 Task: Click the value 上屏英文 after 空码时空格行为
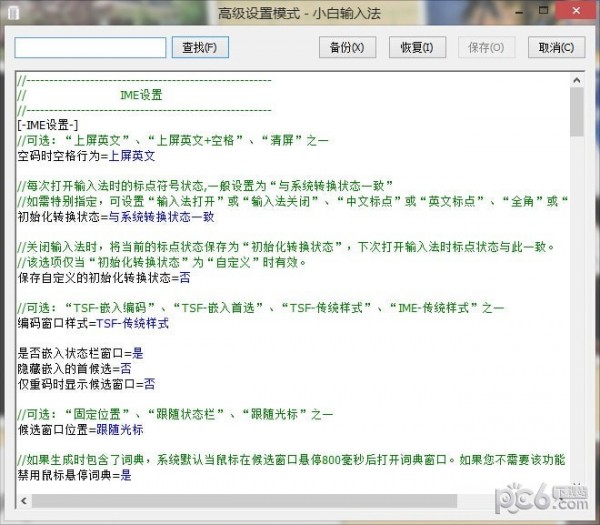click(132, 156)
